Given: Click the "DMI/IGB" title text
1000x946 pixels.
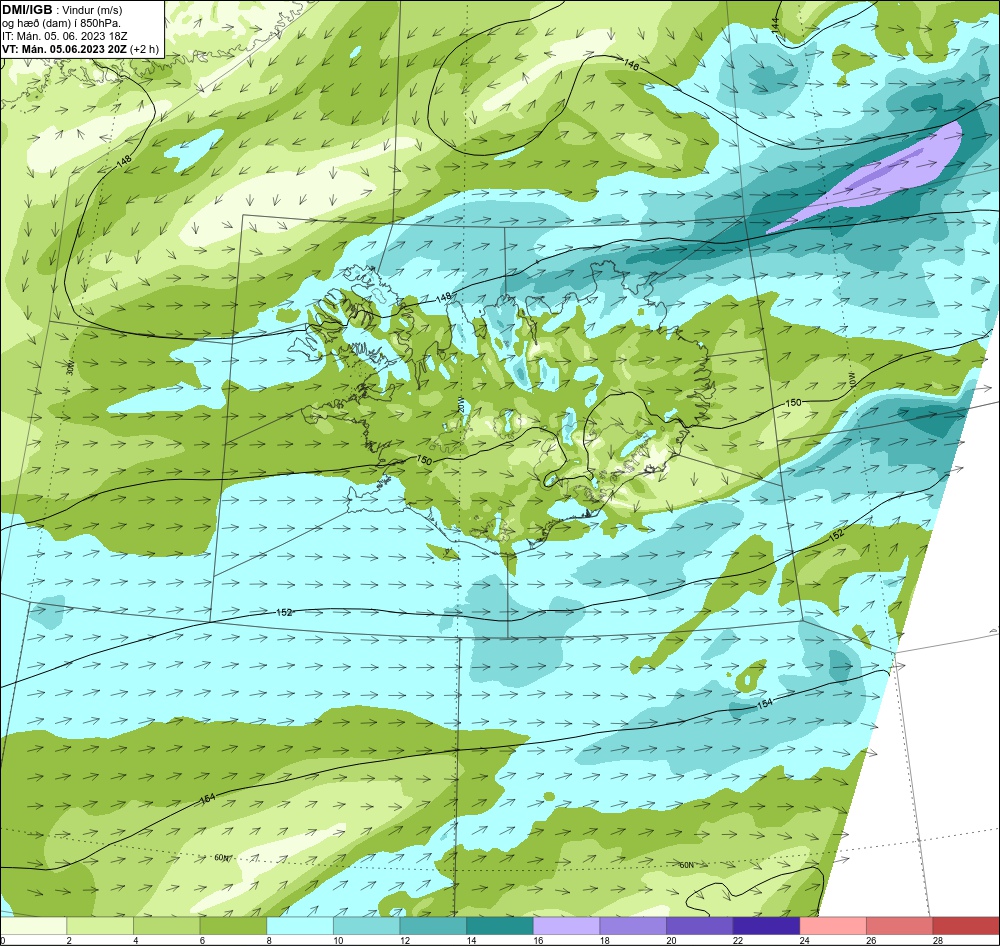Looking at the screenshot, I should point(27,10).
